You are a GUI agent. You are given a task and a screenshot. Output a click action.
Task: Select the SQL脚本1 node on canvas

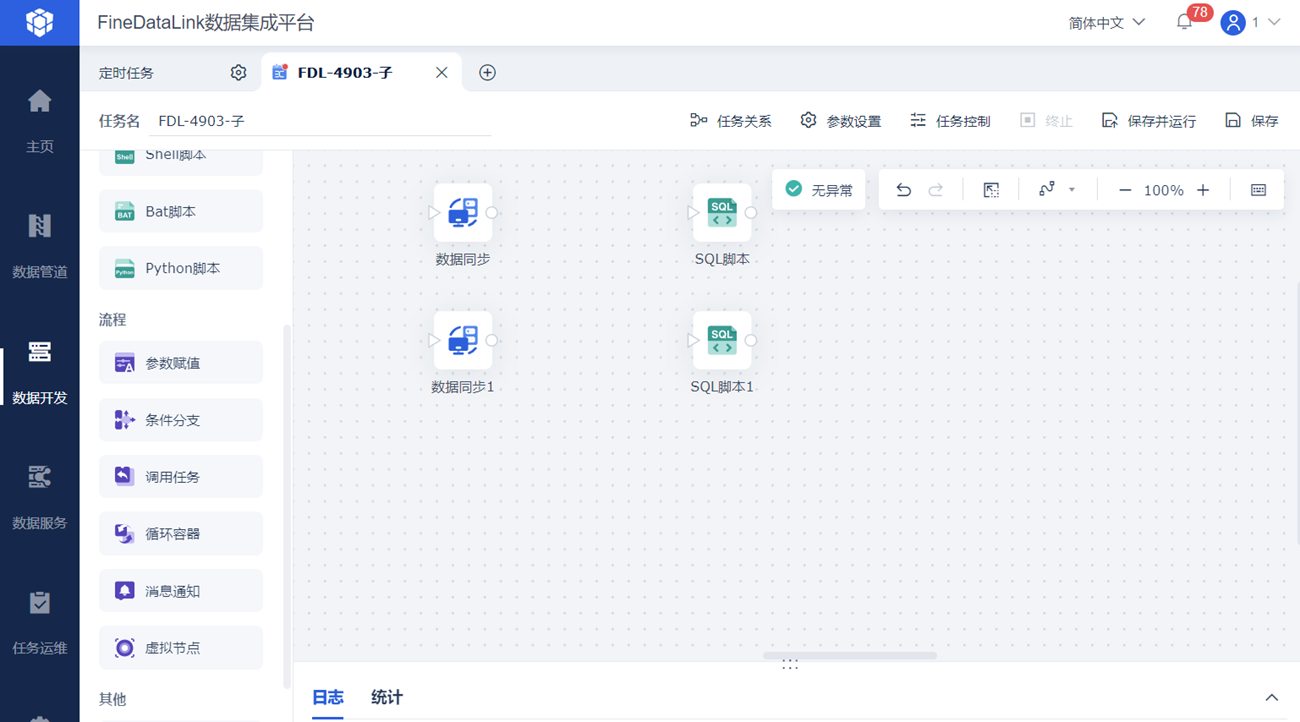722,340
